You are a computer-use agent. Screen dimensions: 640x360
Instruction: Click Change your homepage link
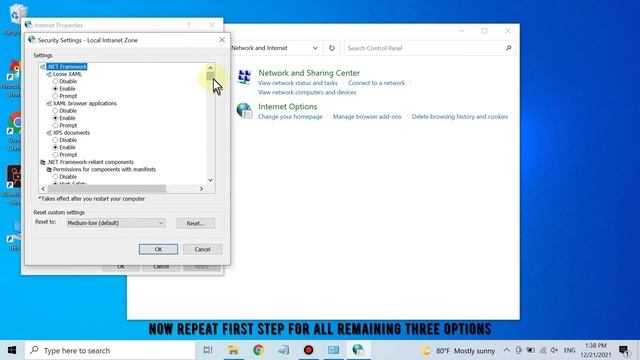290,117
